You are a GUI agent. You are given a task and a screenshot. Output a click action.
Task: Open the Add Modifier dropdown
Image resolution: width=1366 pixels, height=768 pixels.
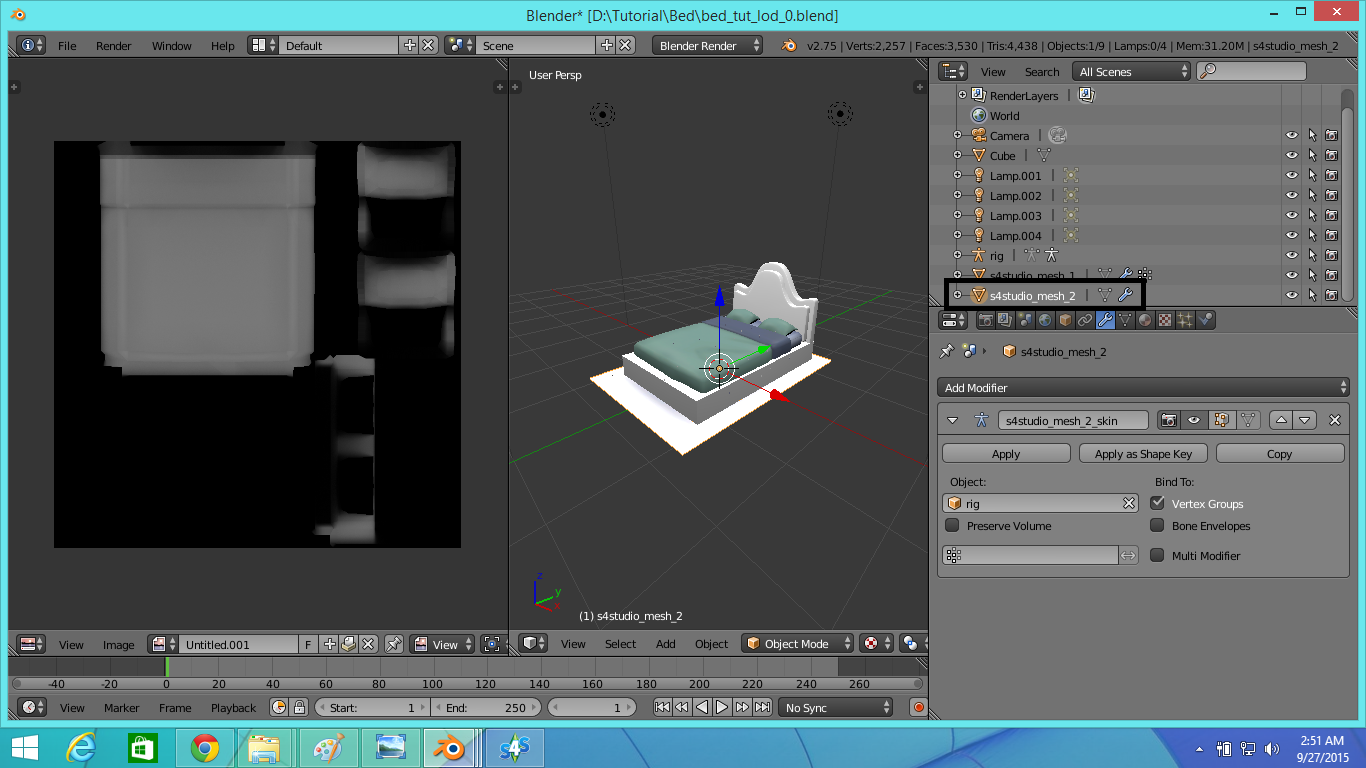pos(1145,388)
